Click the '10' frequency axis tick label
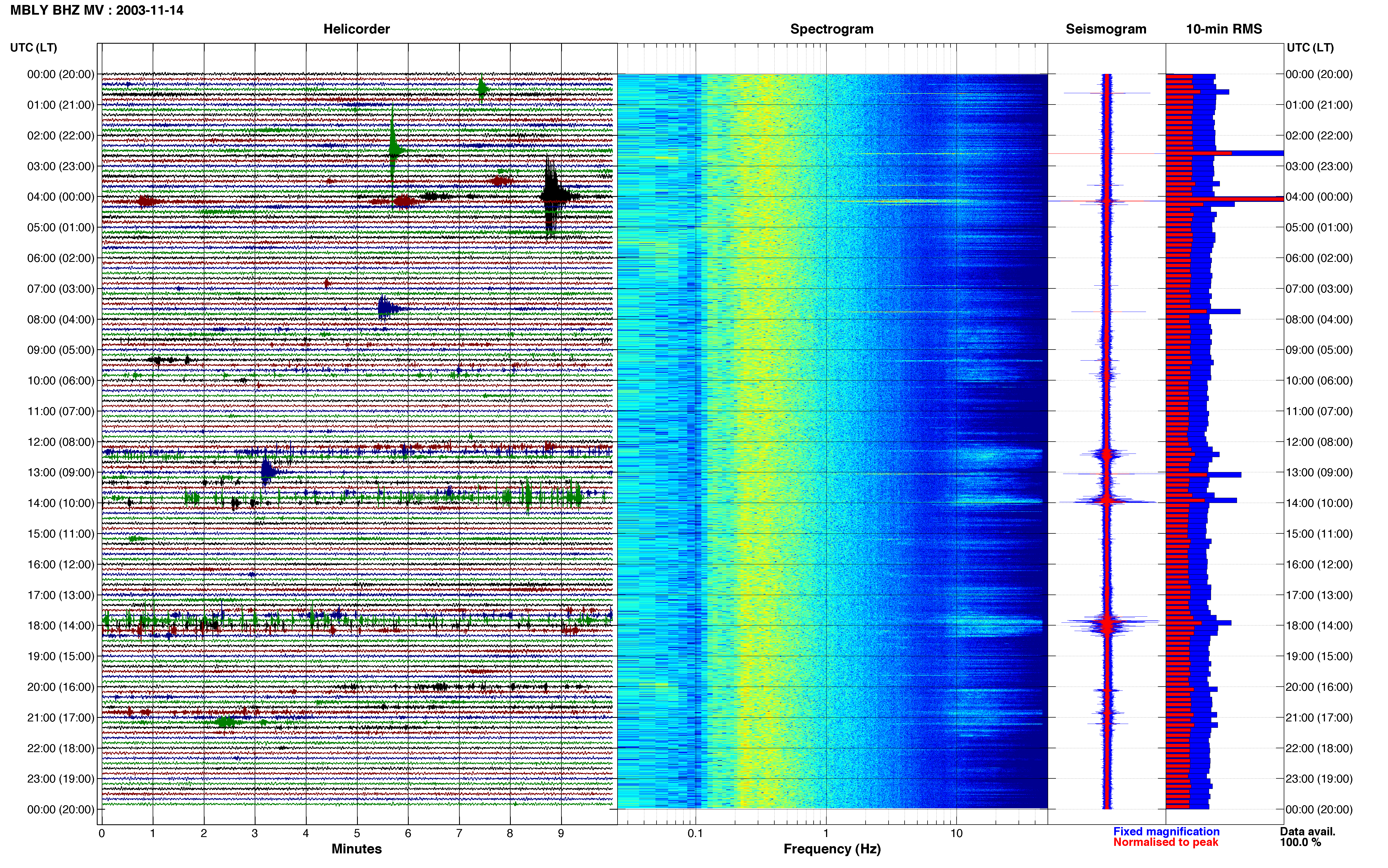1388x868 pixels. pyautogui.click(x=956, y=833)
